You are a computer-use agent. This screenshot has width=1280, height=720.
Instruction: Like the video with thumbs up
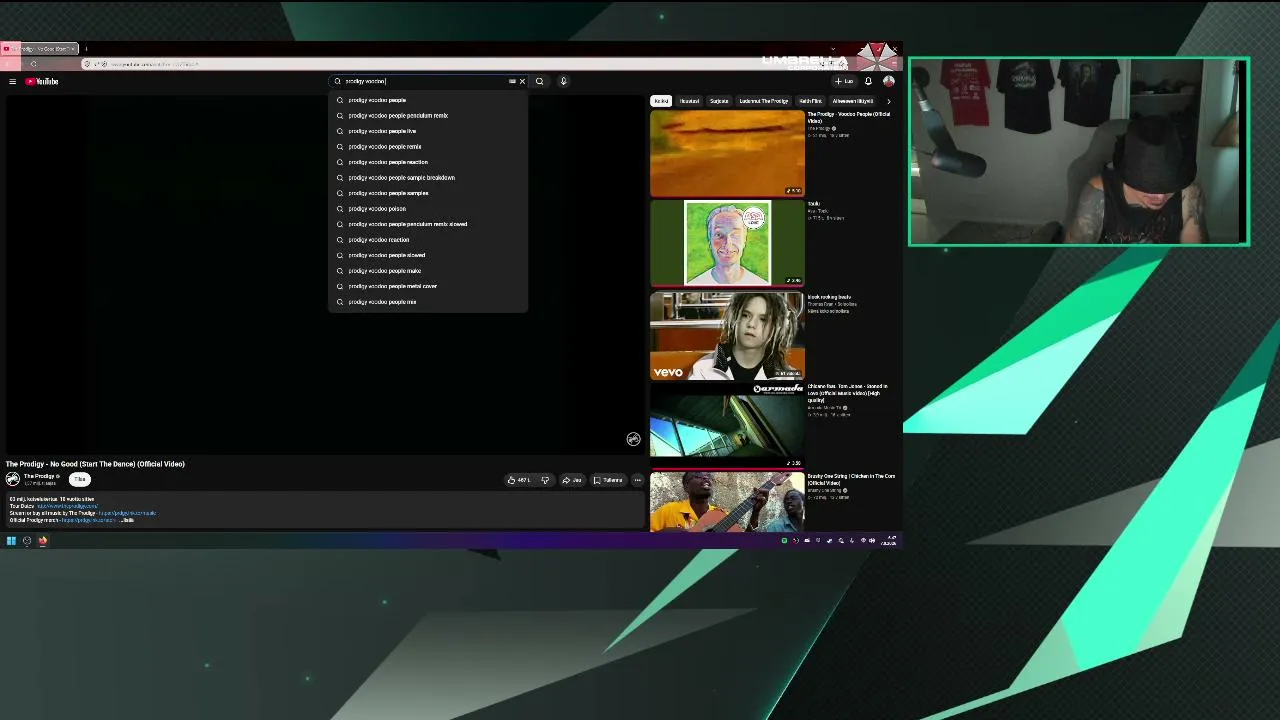(x=520, y=480)
